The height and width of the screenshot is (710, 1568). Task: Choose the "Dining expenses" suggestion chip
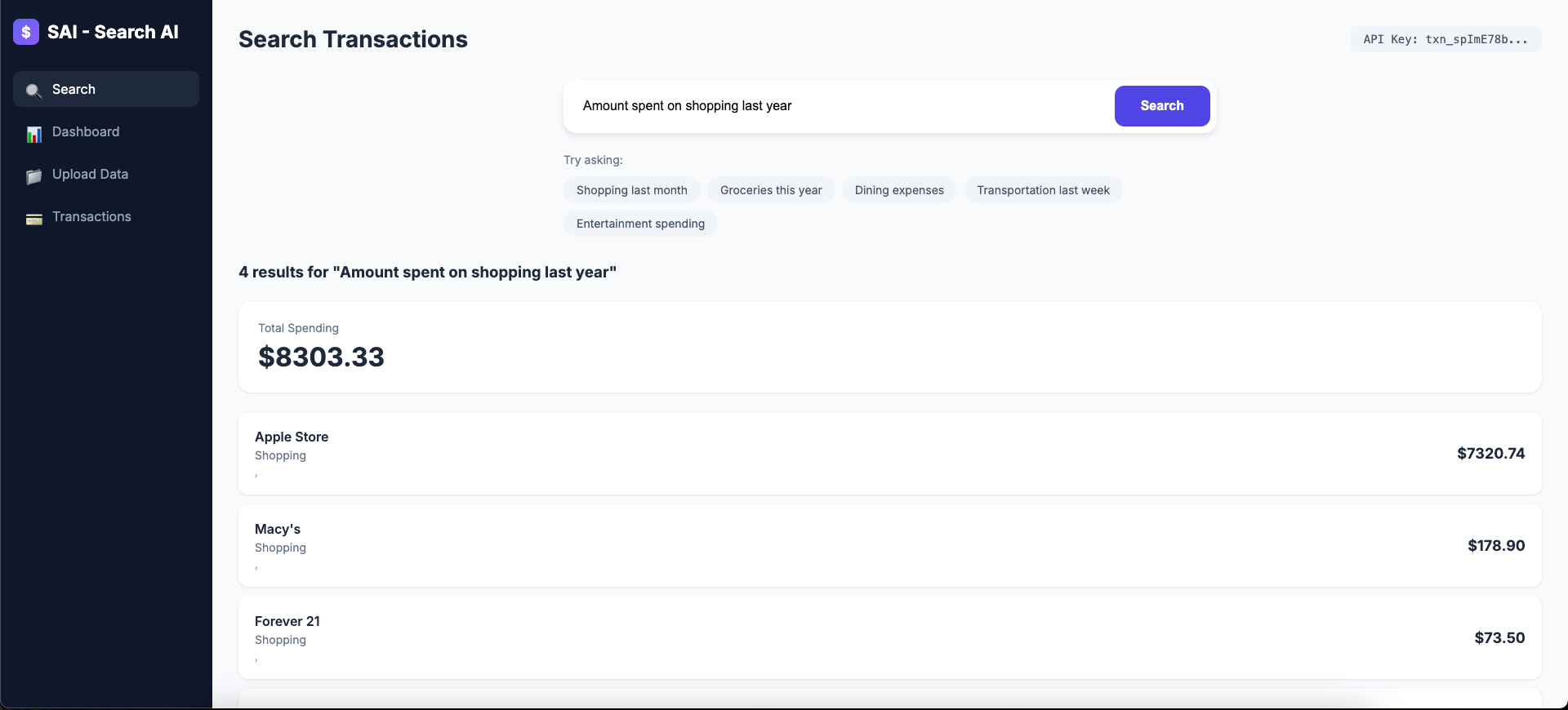pos(899,190)
